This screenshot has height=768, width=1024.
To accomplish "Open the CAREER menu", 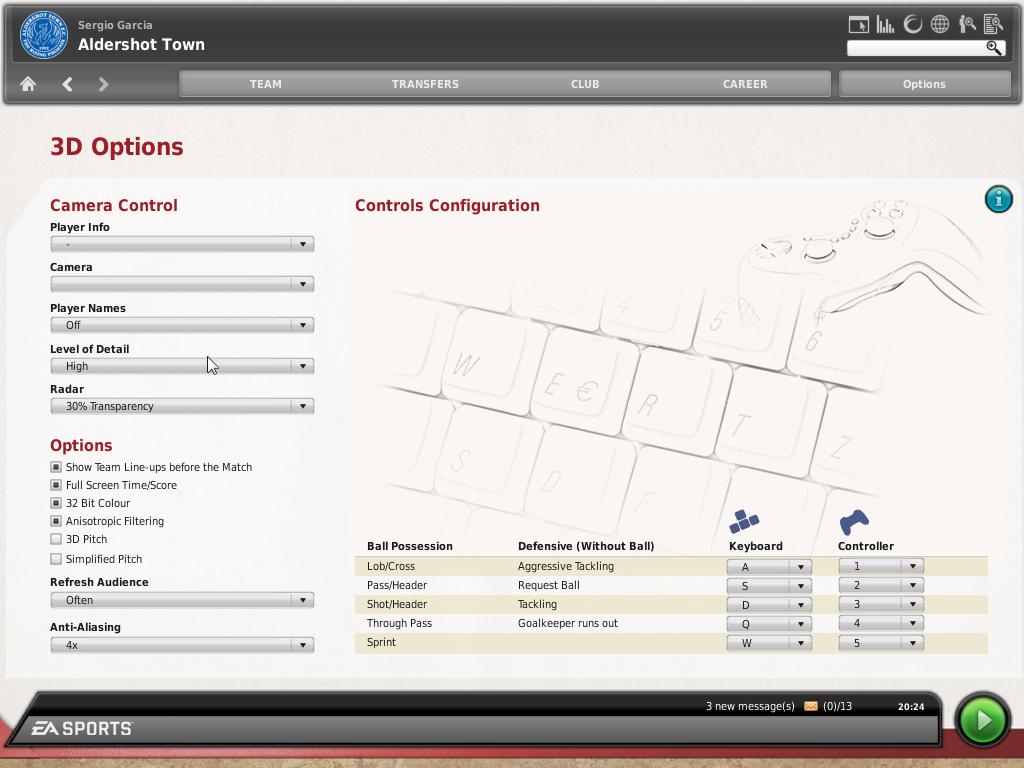I will (745, 84).
